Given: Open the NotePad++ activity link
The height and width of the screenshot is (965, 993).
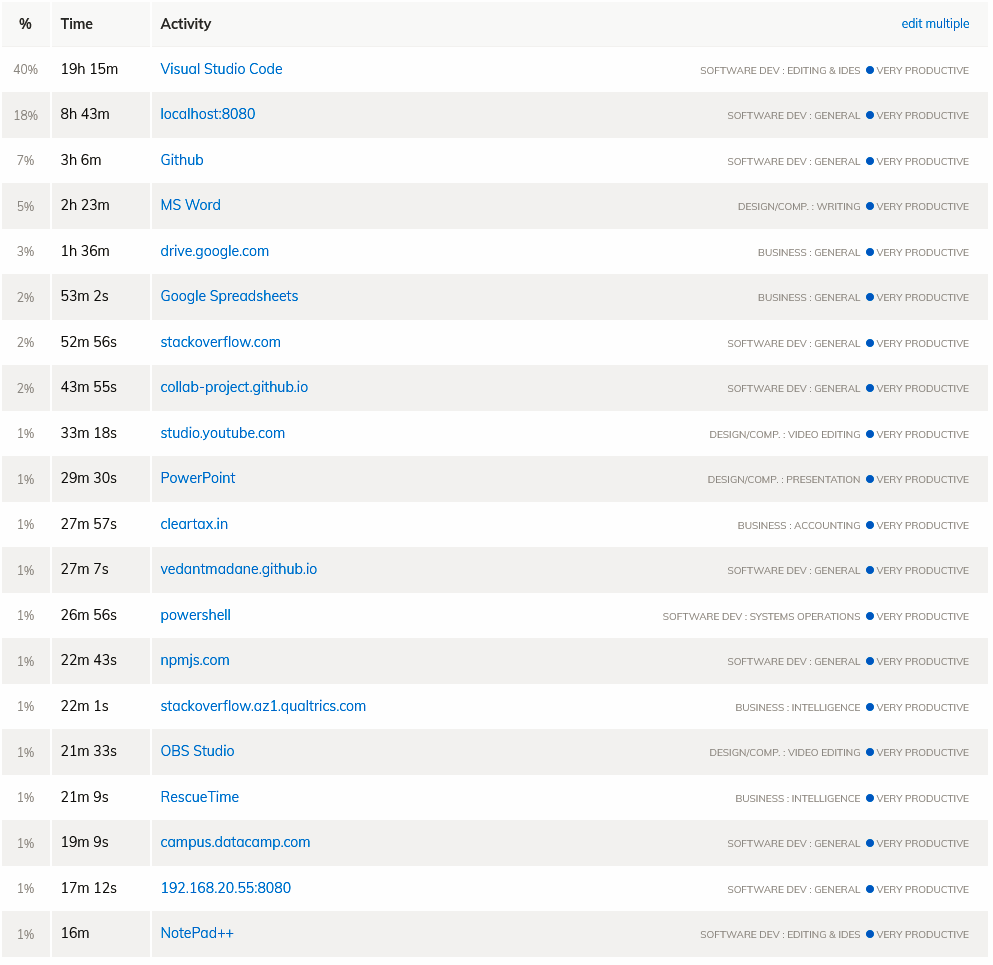Looking at the screenshot, I should pos(197,933).
